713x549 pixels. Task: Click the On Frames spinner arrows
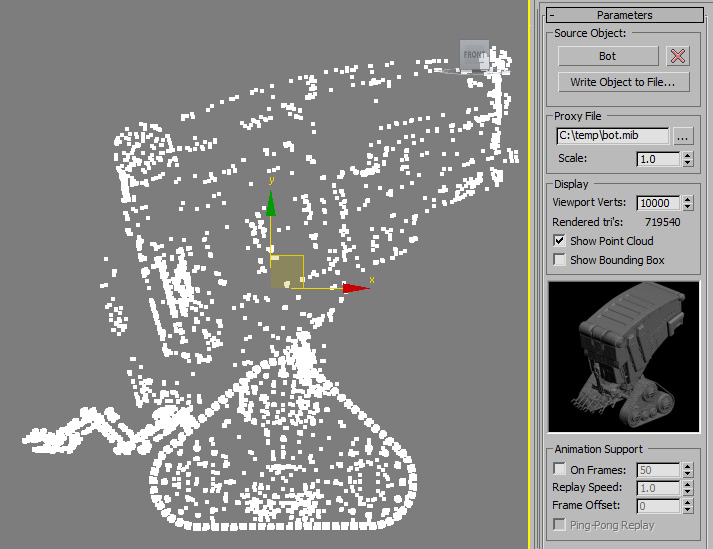pyautogui.click(x=688, y=470)
